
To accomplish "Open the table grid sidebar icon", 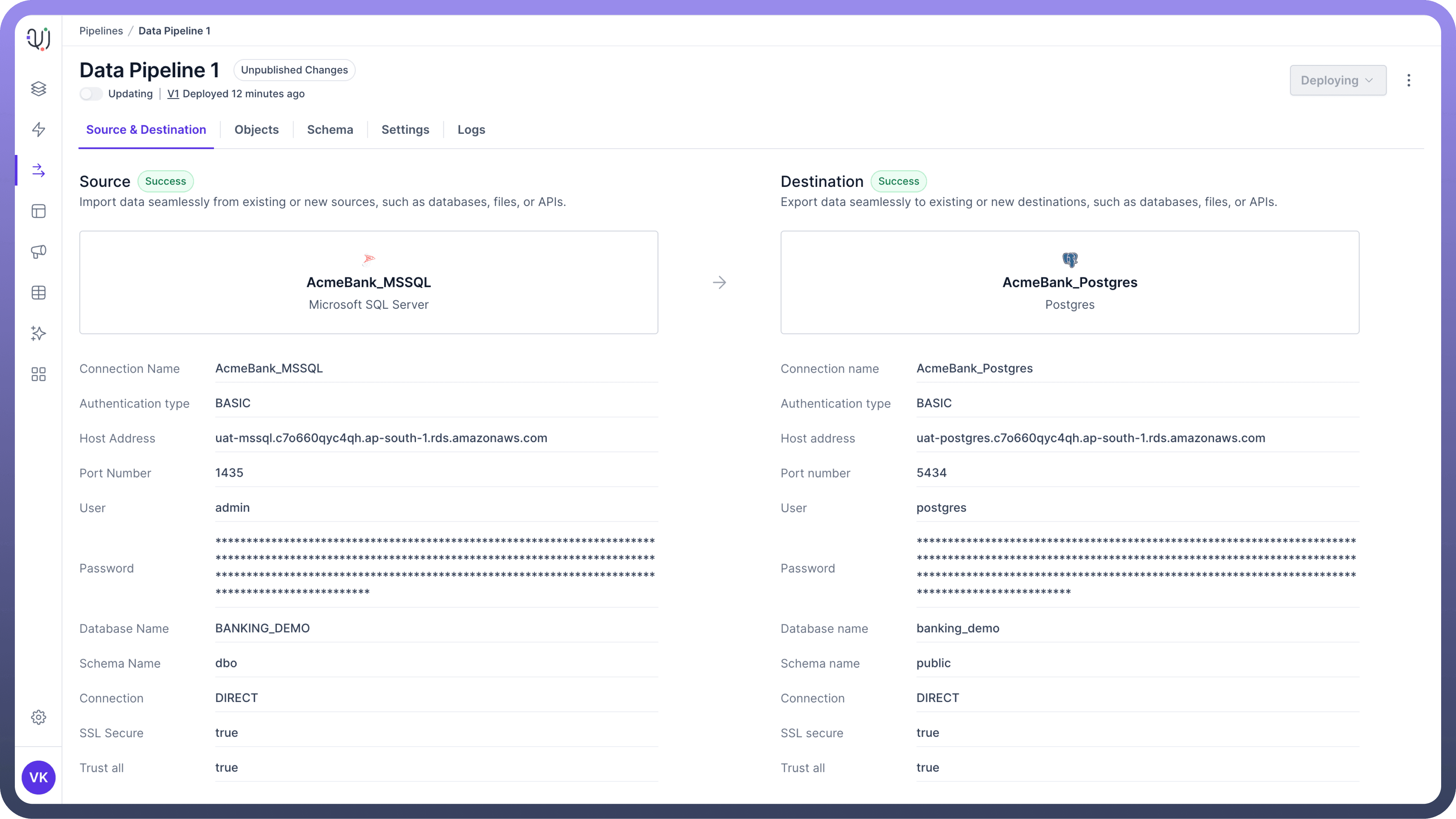I will [38, 292].
